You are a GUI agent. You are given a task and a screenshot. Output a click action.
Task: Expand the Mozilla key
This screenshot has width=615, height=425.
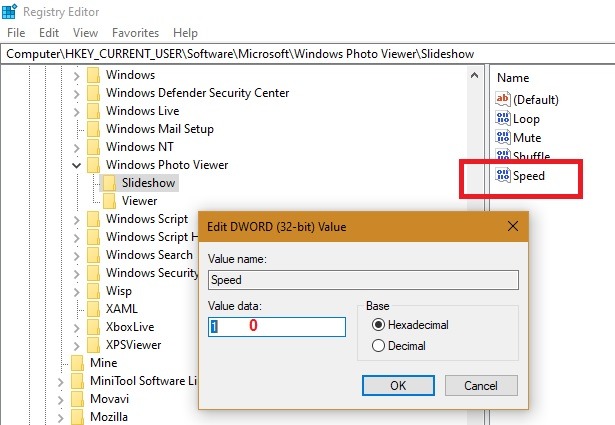coord(60,418)
